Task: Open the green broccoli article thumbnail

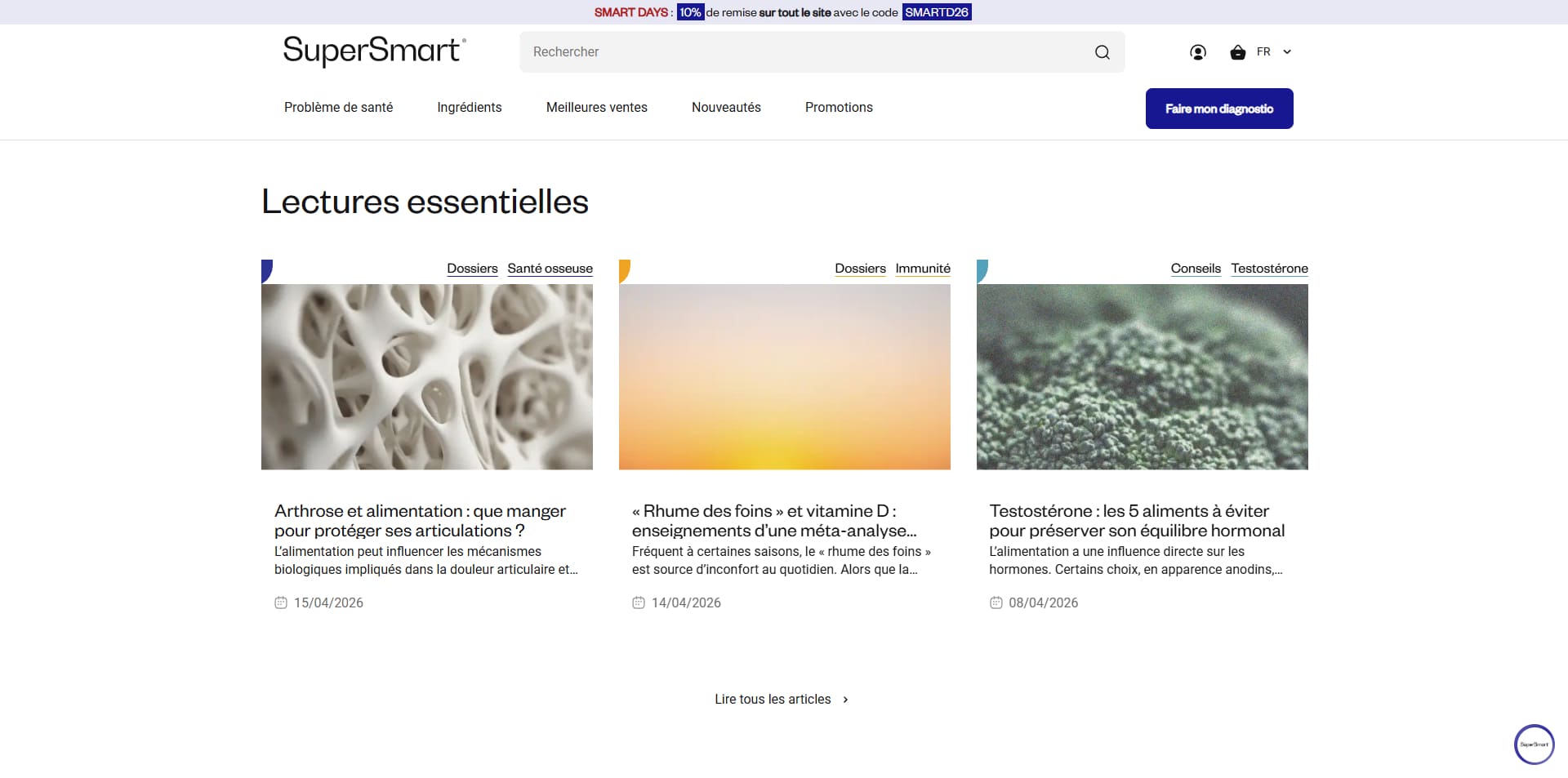Action: pos(1143,376)
